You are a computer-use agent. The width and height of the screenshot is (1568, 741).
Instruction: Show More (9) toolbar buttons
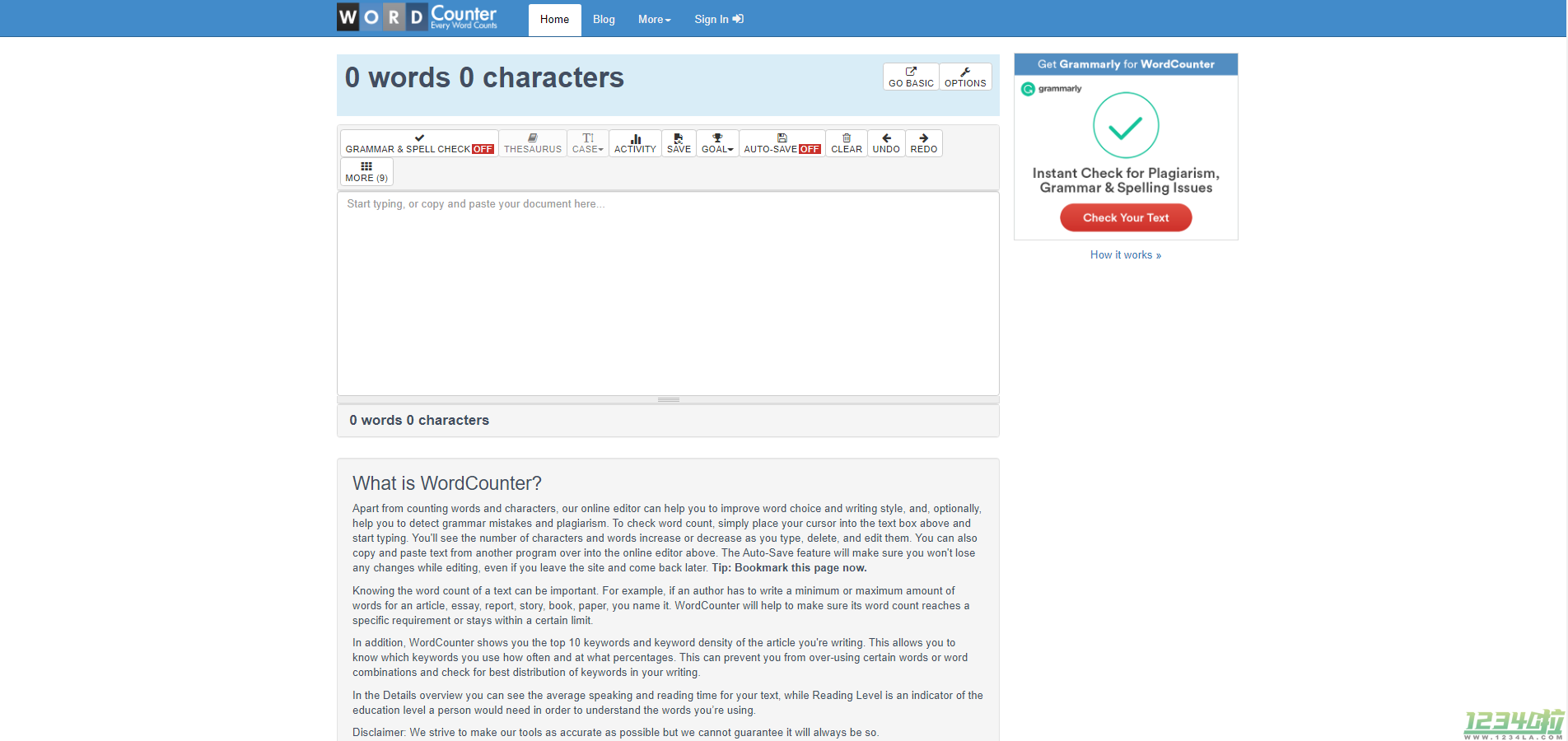(366, 172)
